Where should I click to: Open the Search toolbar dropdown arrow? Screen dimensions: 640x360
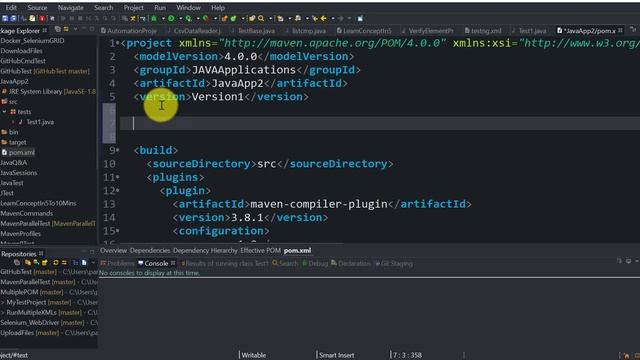click(271, 18)
